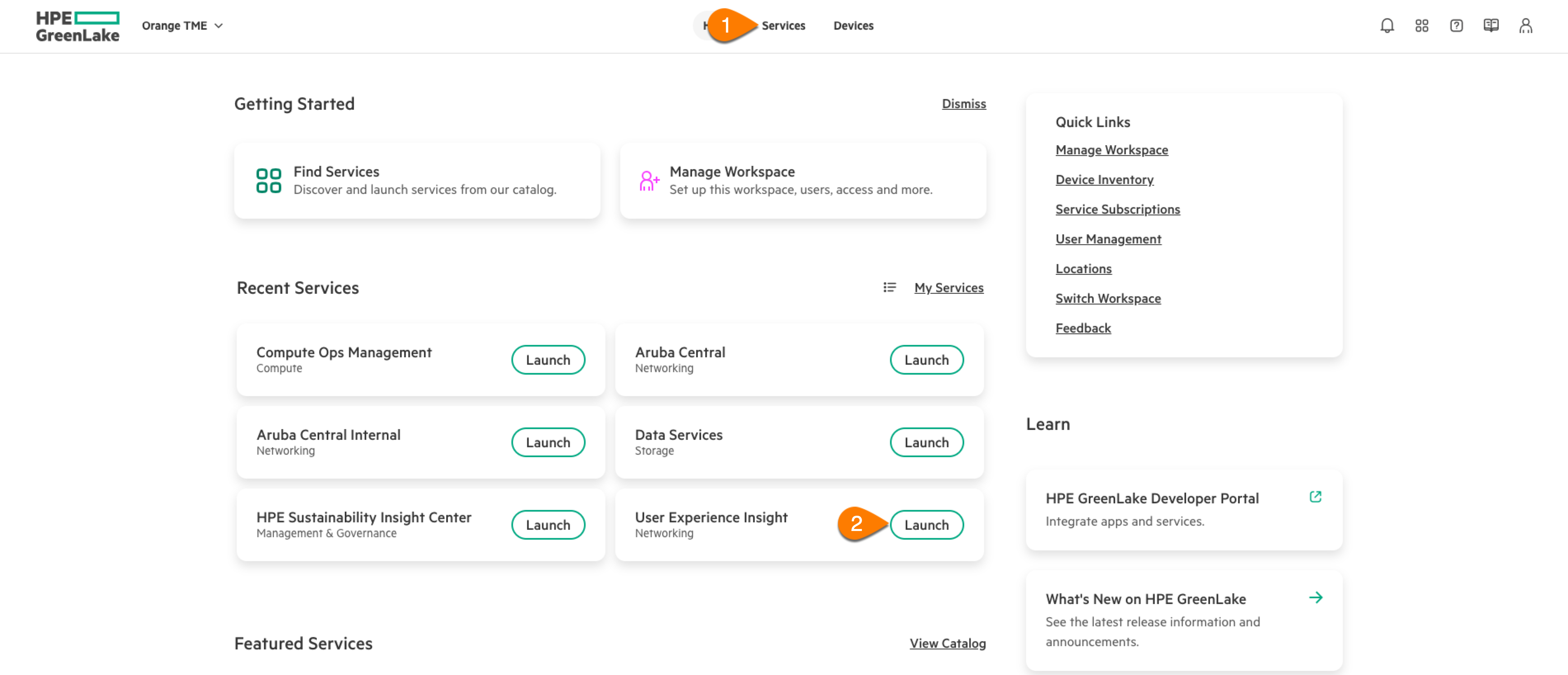Click the HPE GreenLake logo
Image resolution: width=1568 pixels, height=675 pixels.
77,26
